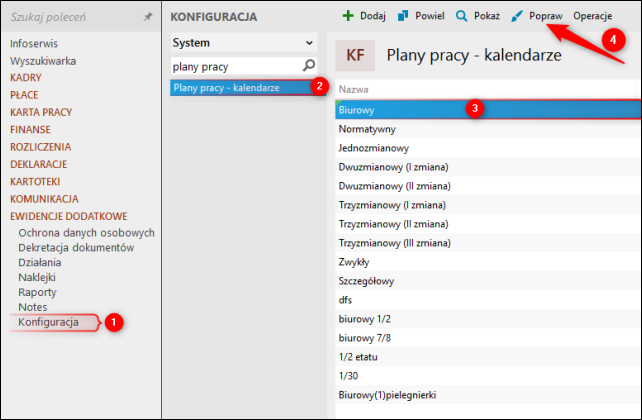Click the green plus Dodaj icon
This screenshot has height=420, width=642.
pyautogui.click(x=348, y=16)
